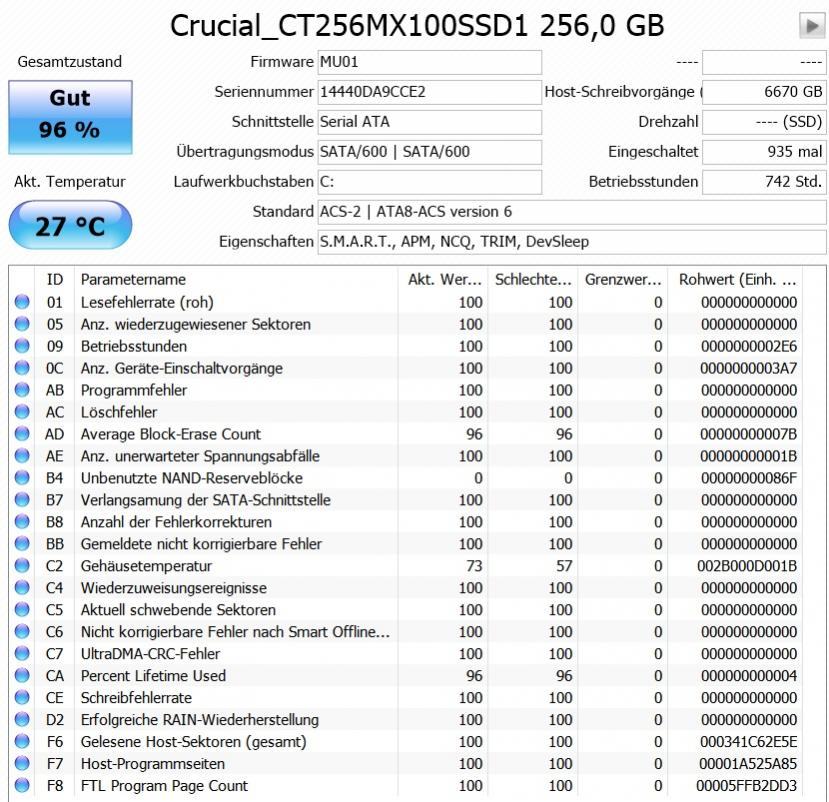The height and width of the screenshot is (802, 829).
Task: Click the Schnittstelle field Serial ATA
Action: click(429, 122)
